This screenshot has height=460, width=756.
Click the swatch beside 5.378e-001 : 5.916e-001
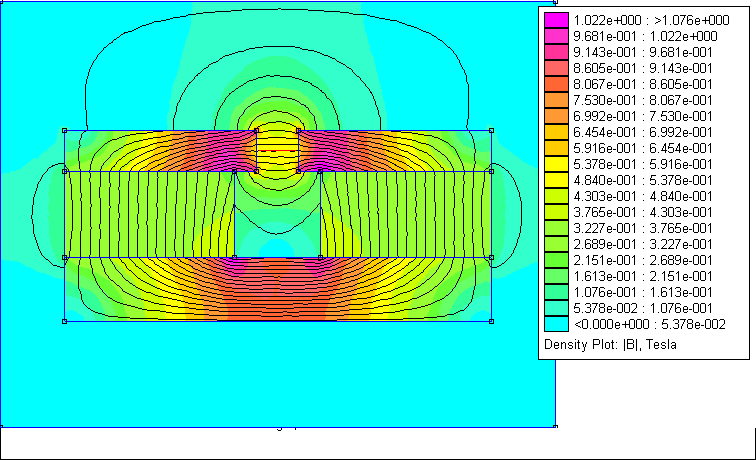(556, 164)
